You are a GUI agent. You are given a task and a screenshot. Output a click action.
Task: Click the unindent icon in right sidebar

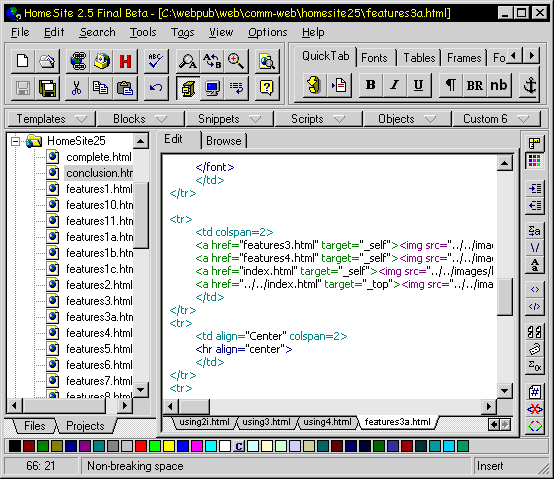pyautogui.click(x=535, y=206)
